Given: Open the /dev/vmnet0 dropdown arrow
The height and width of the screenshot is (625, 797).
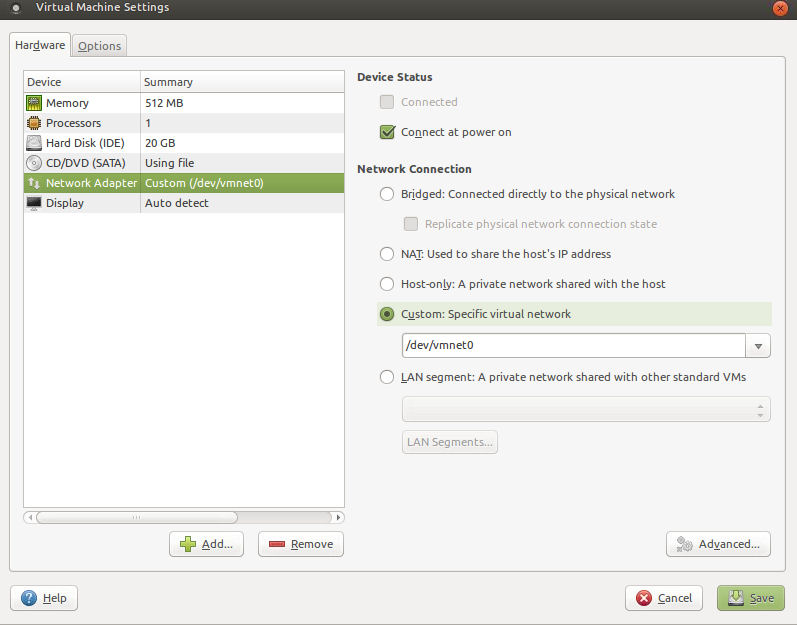Looking at the screenshot, I should tap(758, 346).
